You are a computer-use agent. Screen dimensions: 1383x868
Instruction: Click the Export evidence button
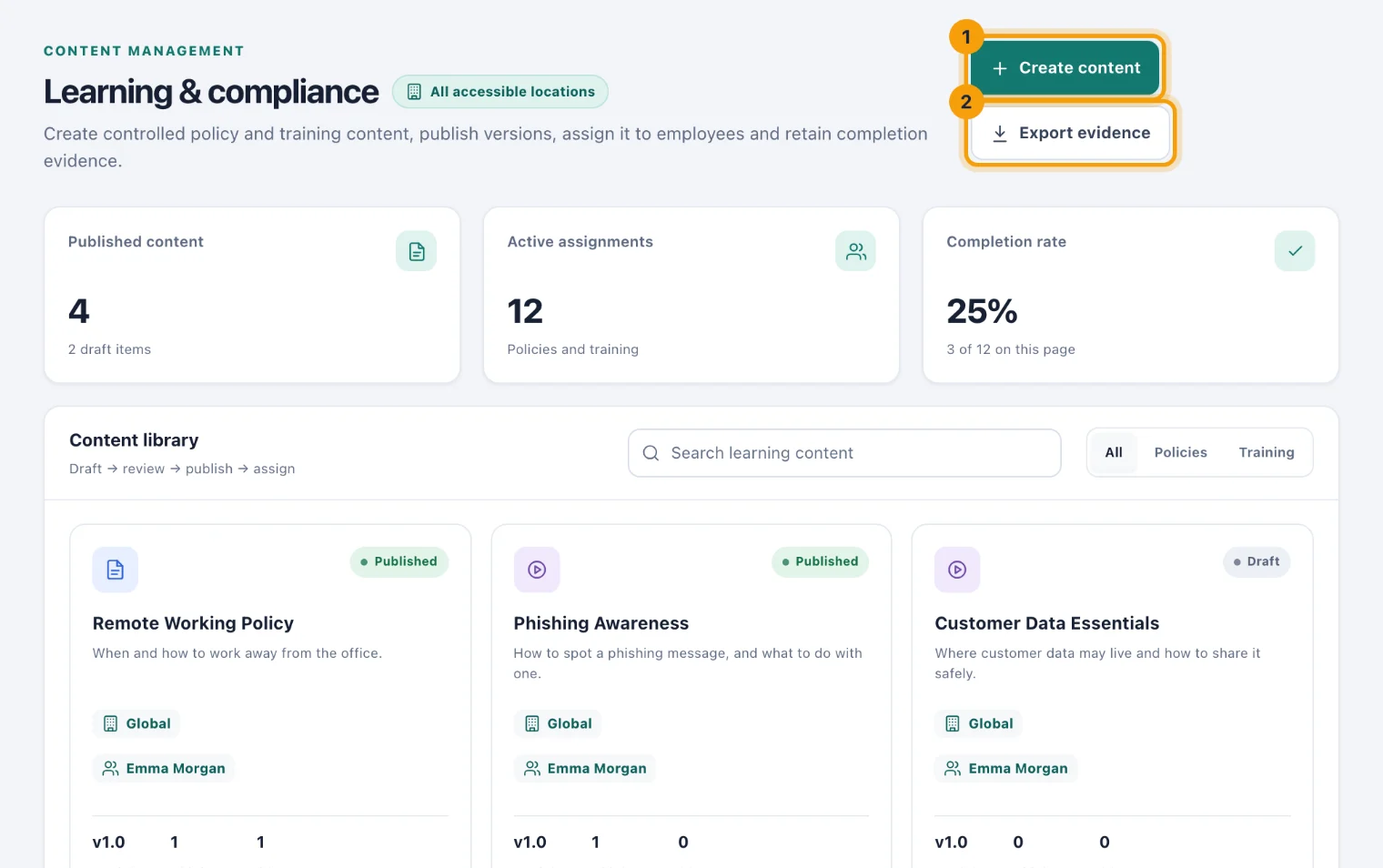(1071, 133)
